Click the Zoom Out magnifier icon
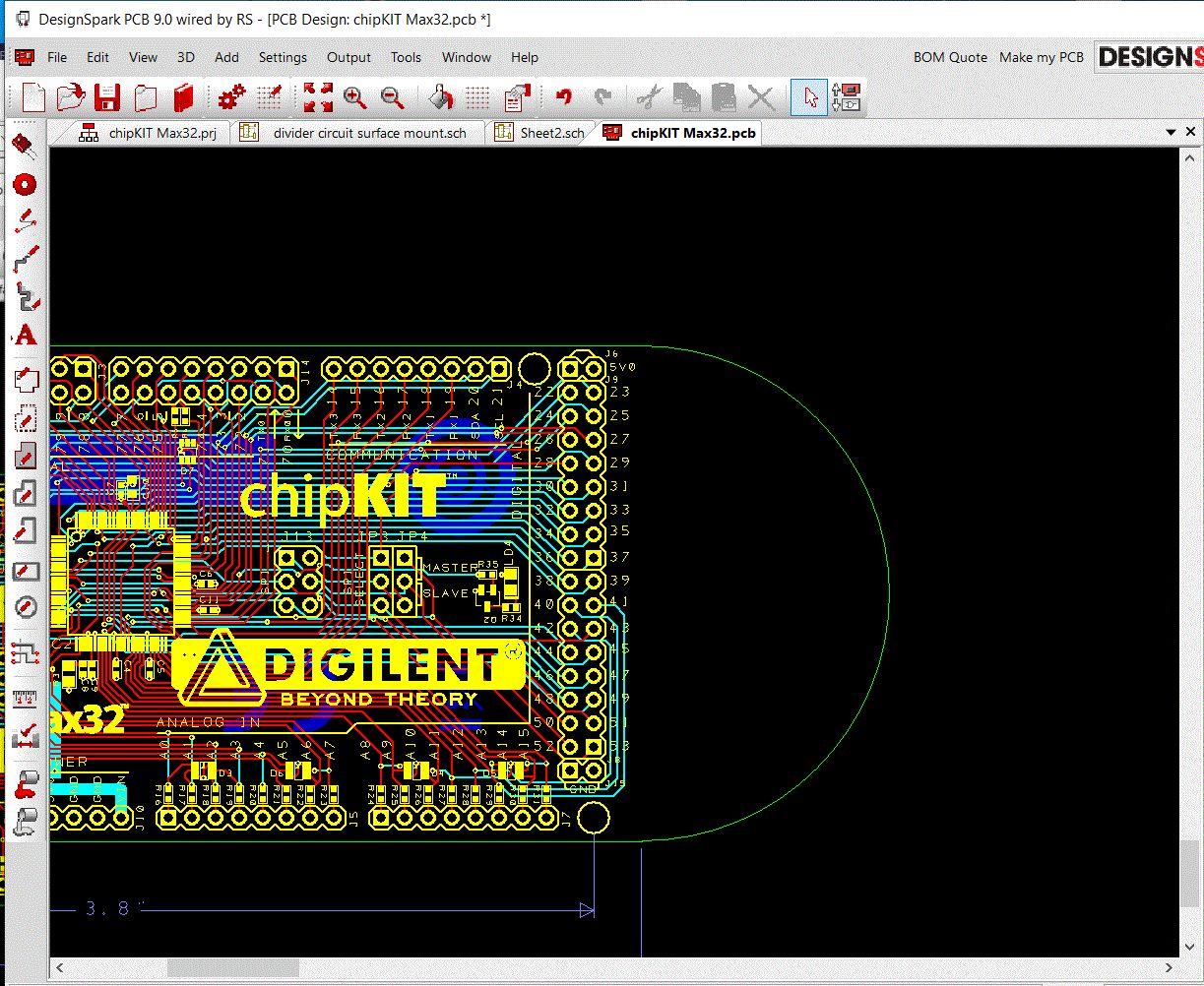Viewport: 1204px width, 986px height. (x=392, y=97)
